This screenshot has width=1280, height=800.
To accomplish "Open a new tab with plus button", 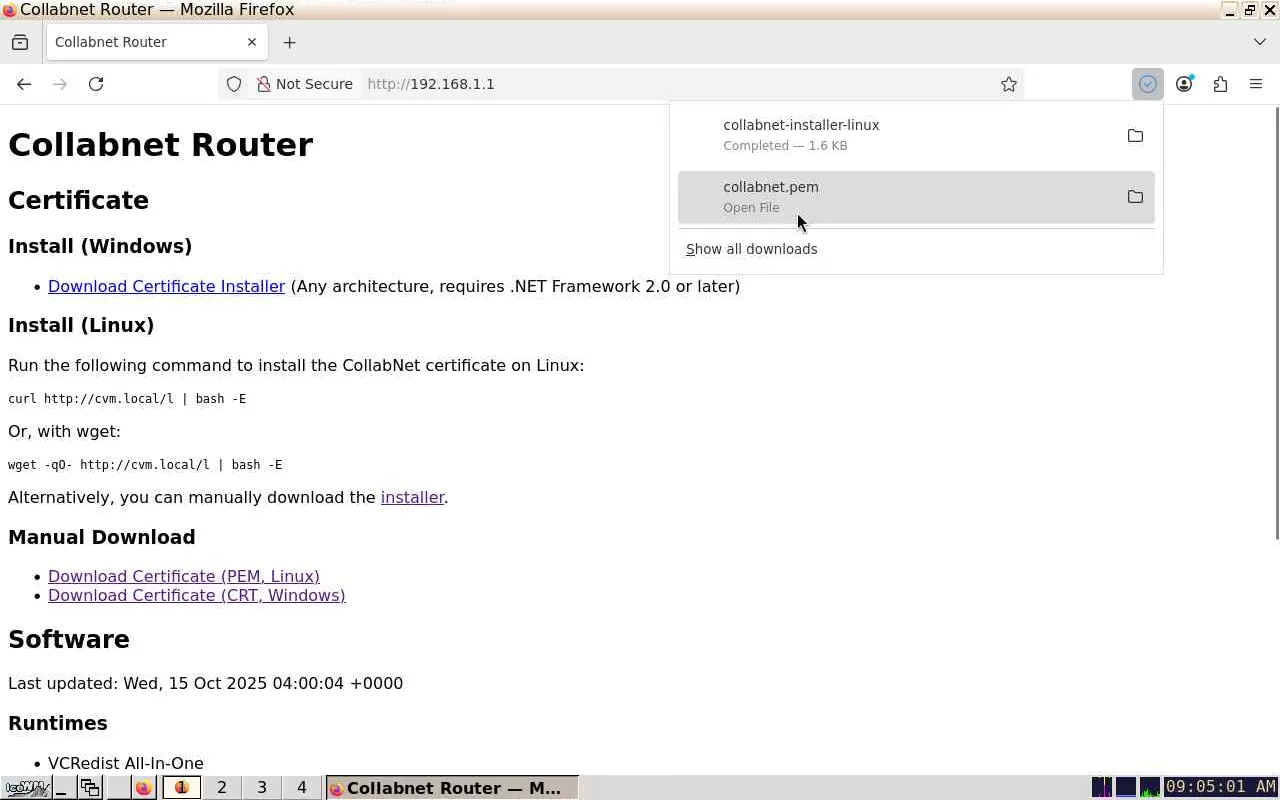I will tap(289, 42).
